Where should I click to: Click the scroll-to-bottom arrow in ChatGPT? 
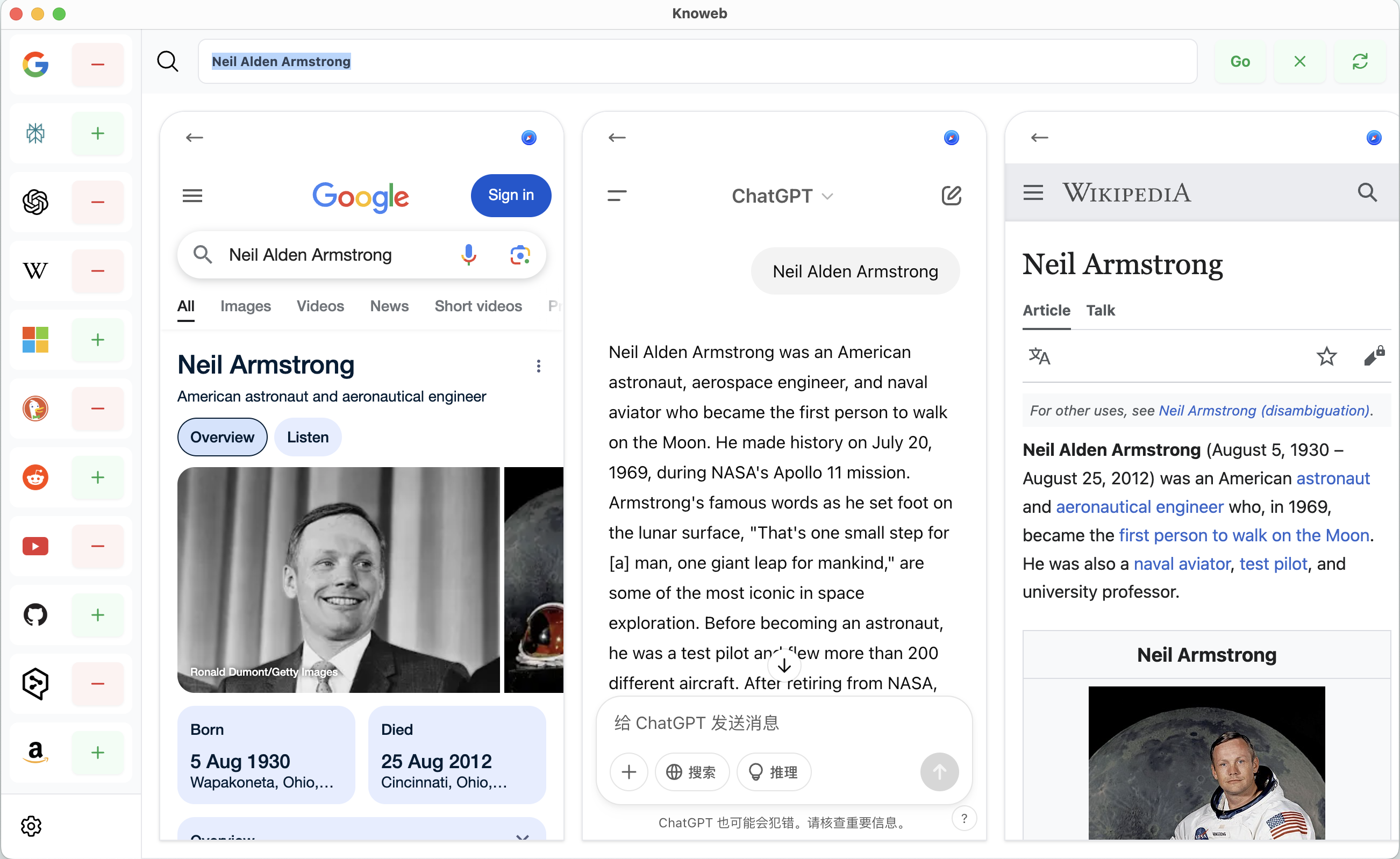[x=784, y=665]
